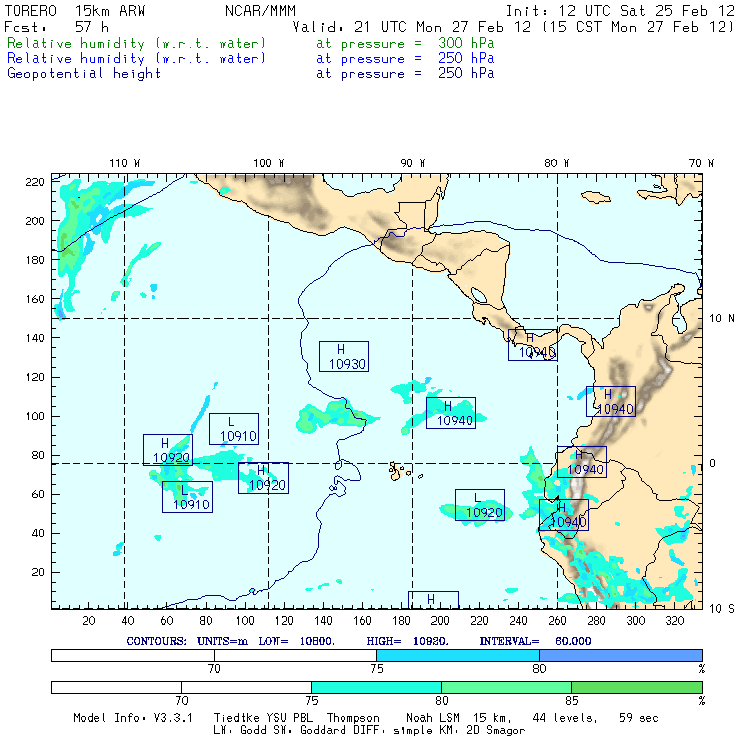The height and width of the screenshot is (740, 740).
Task: Click Lake Nicaragua on the map
Action: (x=479, y=295)
